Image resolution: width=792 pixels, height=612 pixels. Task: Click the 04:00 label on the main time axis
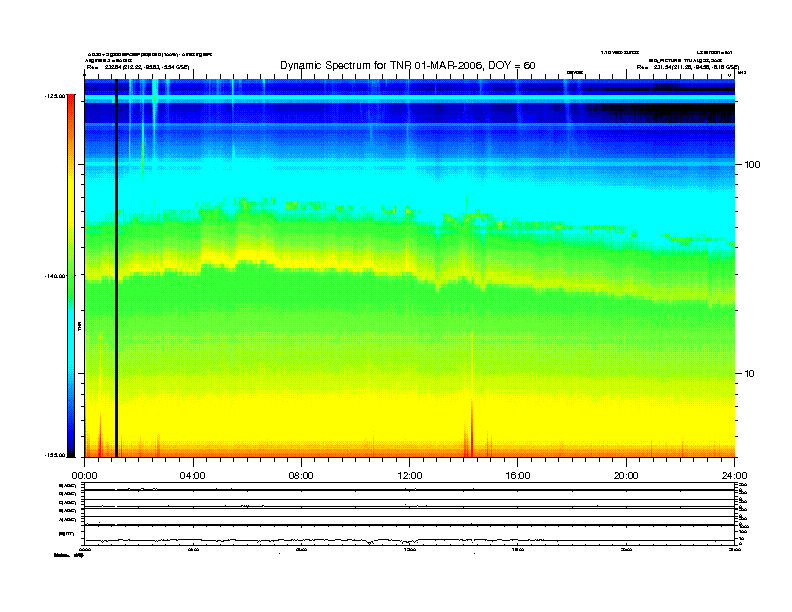click(193, 476)
